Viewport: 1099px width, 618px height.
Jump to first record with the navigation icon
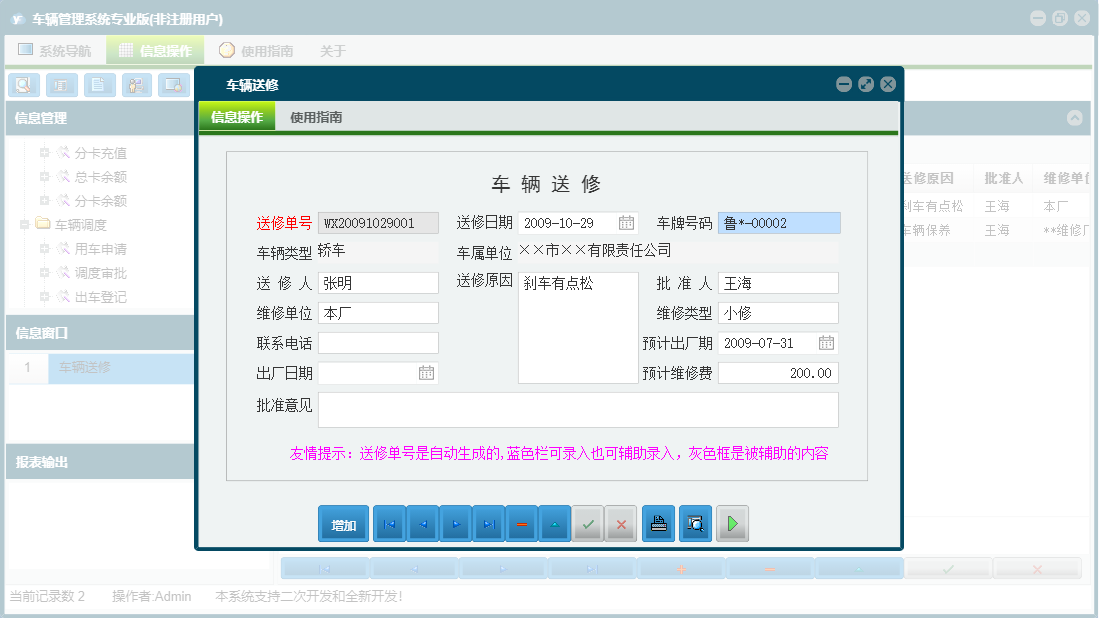[x=389, y=523]
